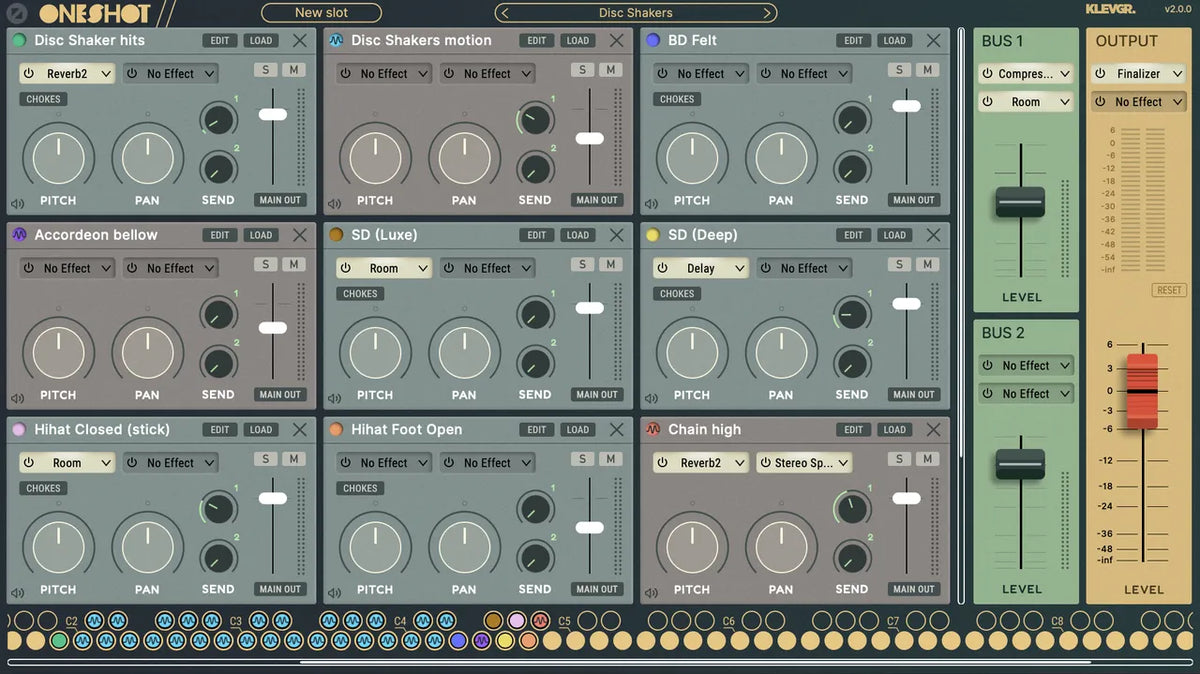Image resolution: width=1200 pixels, height=674 pixels.
Task: Solo the SD (Deep) slot
Action: 899,265
